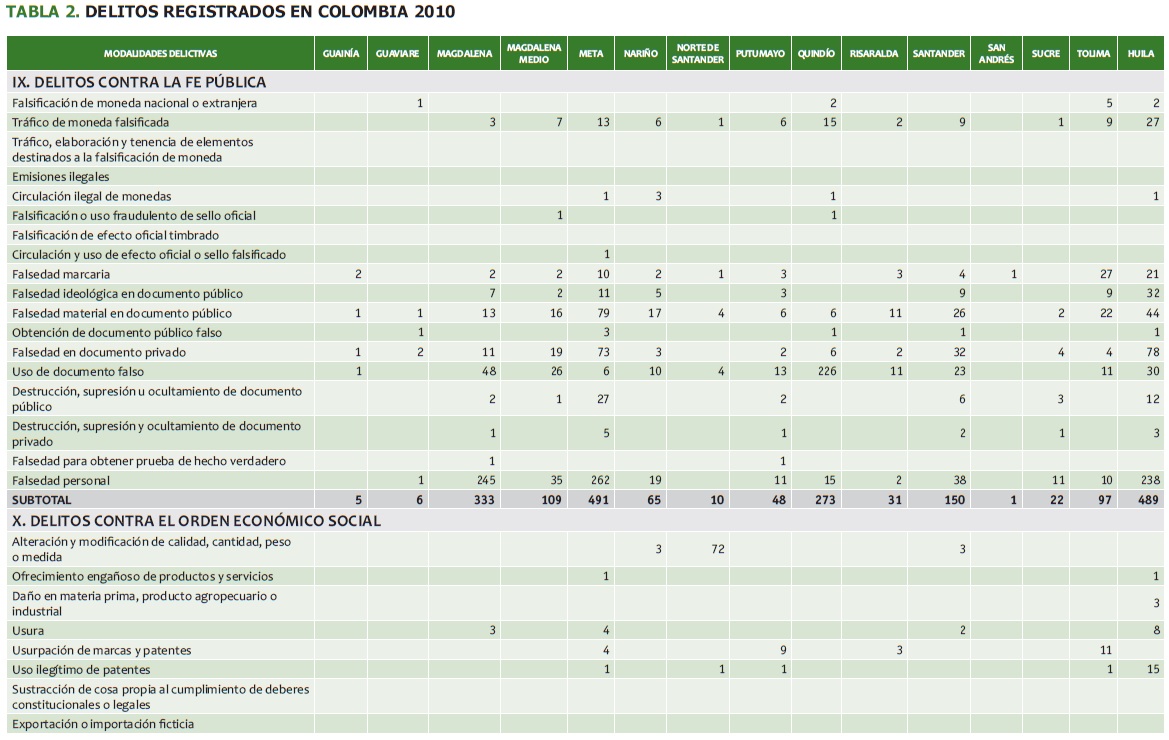The height and width of the screenshot is (740, 1169).
Task: Select the MAGDALENA MEDIO column header
Action: [x=534, y=54]
